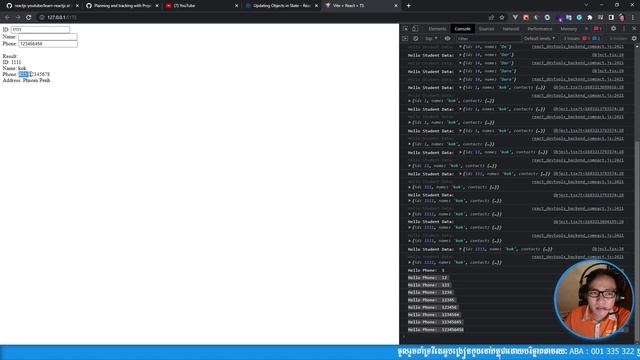Expand the last 'Hello Student Data' object with id 1111
The image size is (640, 360).
[460, 249]
